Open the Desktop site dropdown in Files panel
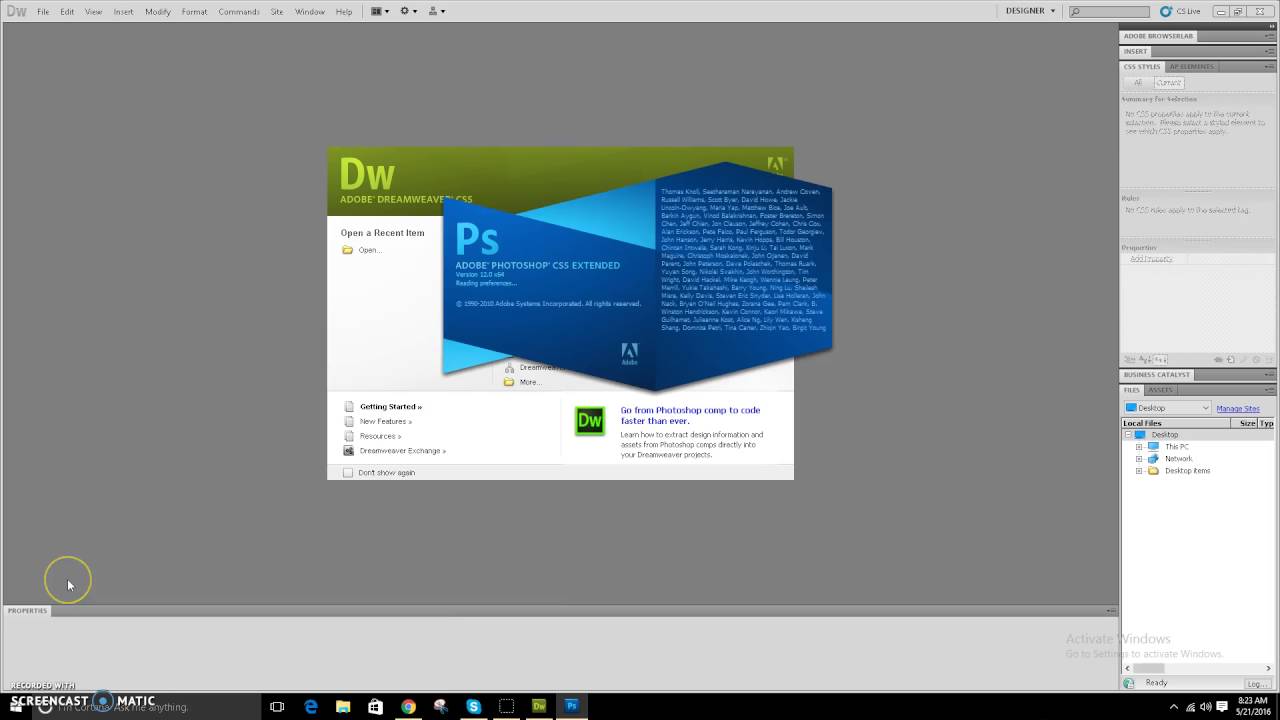The height and width of the screenshot is (720, 1280). click(x=1167, y=408)
